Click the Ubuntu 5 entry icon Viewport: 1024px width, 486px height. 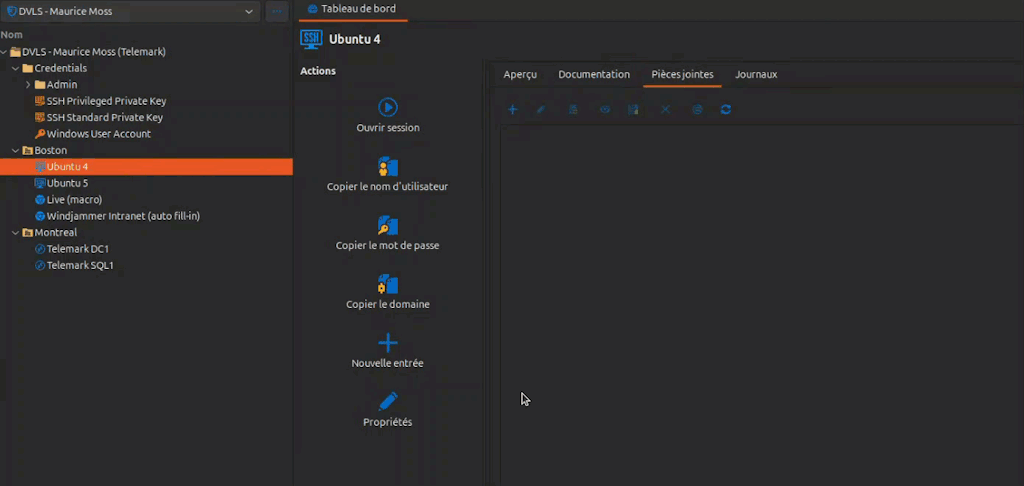click(x=40, y=183)
